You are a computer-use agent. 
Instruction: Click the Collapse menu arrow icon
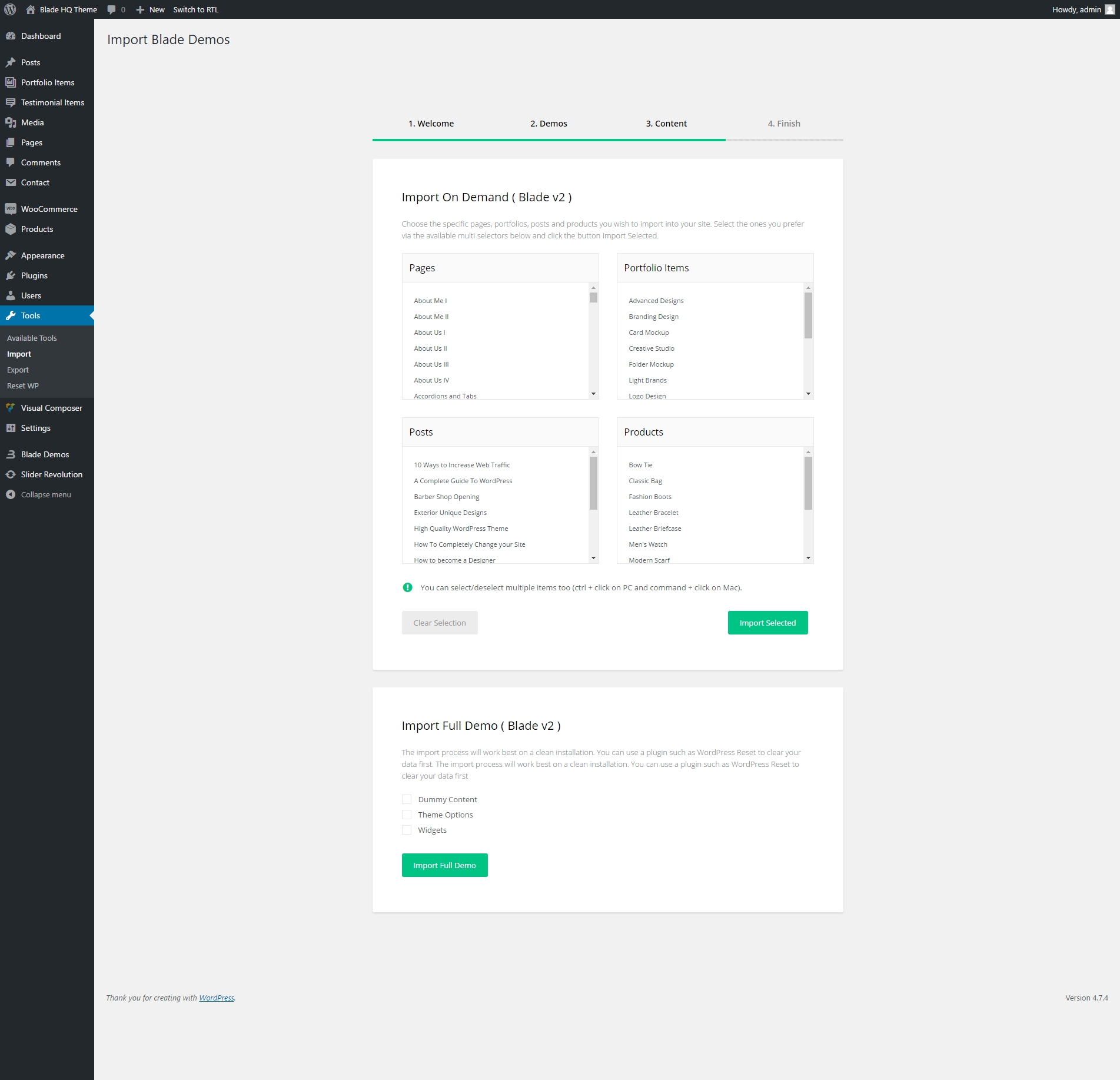11,494
